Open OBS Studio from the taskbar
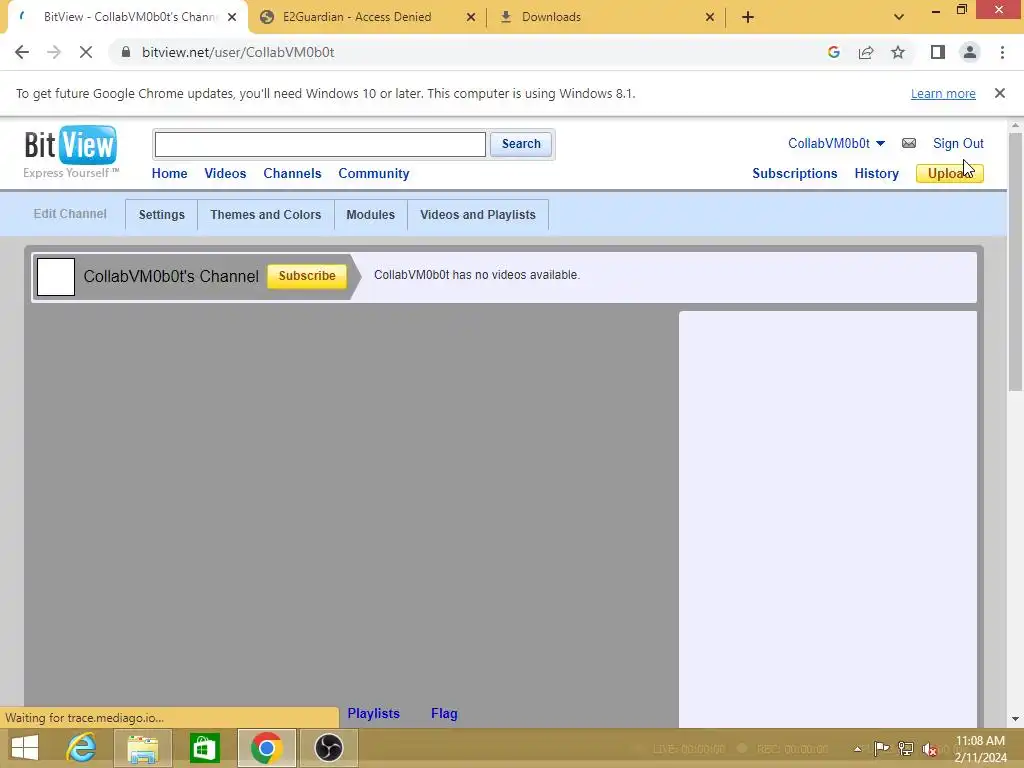This screenshot has width=1024, height=768. point(328,748)
